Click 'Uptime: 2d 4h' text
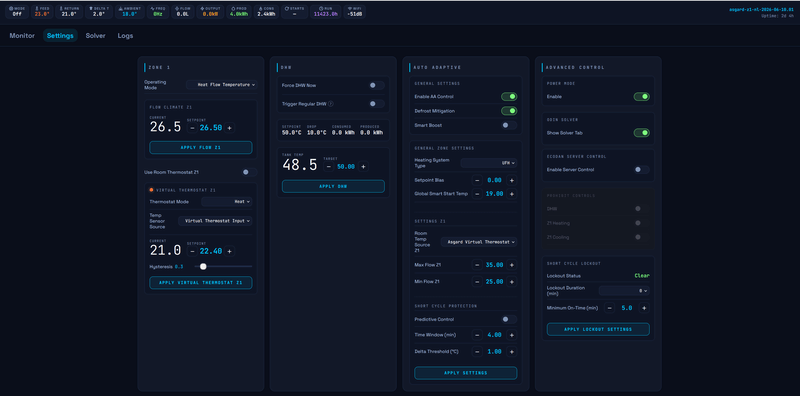Viewport: 800px width, 396px height. coord(779,16)
